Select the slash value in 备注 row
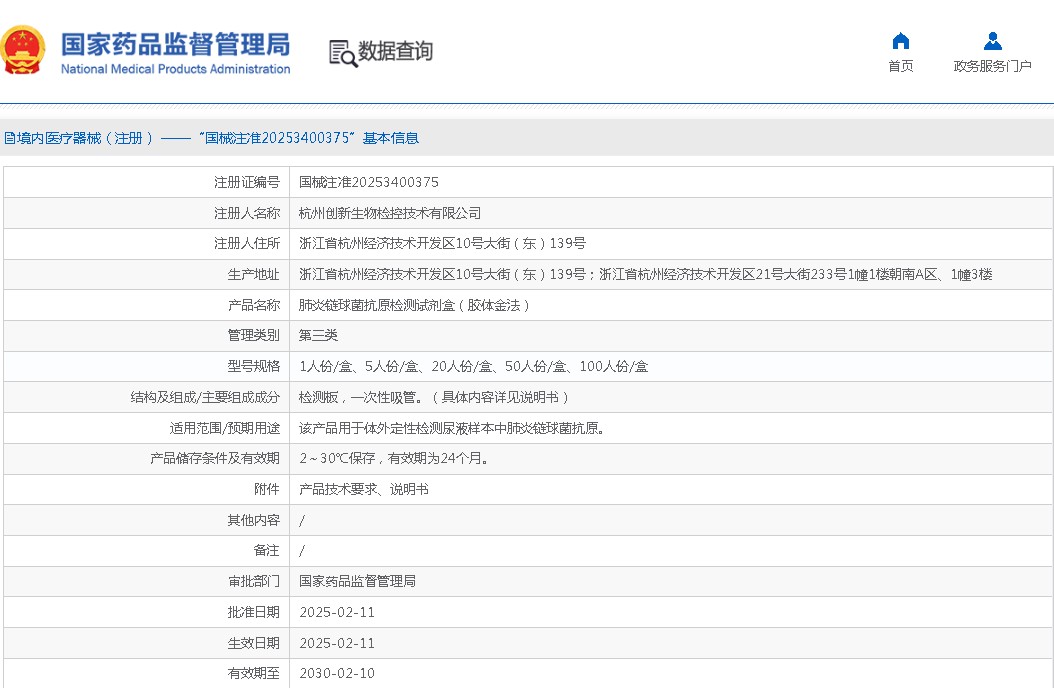This screenshot has height=688, width=1054. (x=302, y=551)
